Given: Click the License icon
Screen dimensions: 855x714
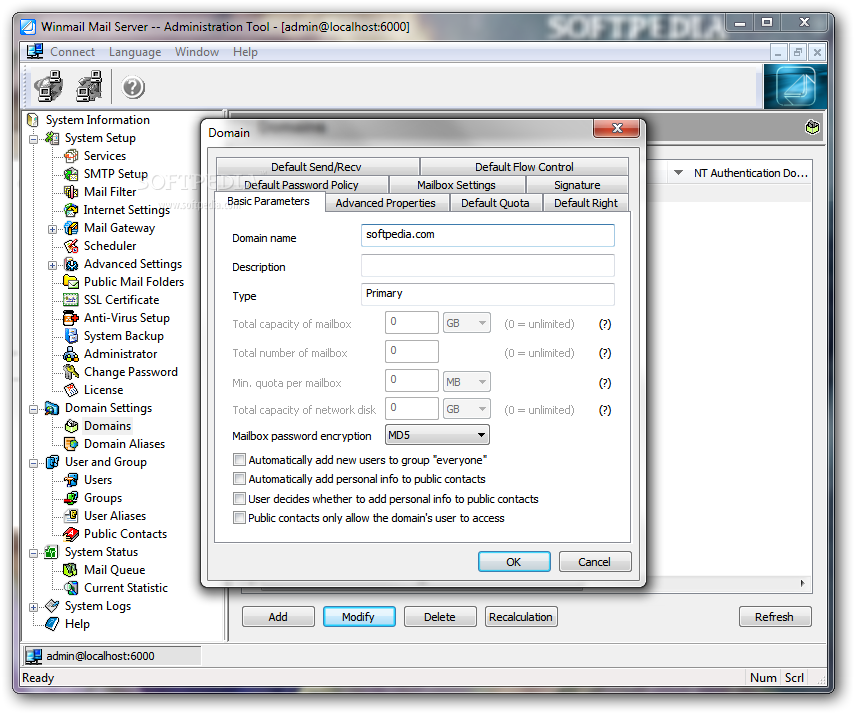Looking at the screenshot, I should 71,390.
